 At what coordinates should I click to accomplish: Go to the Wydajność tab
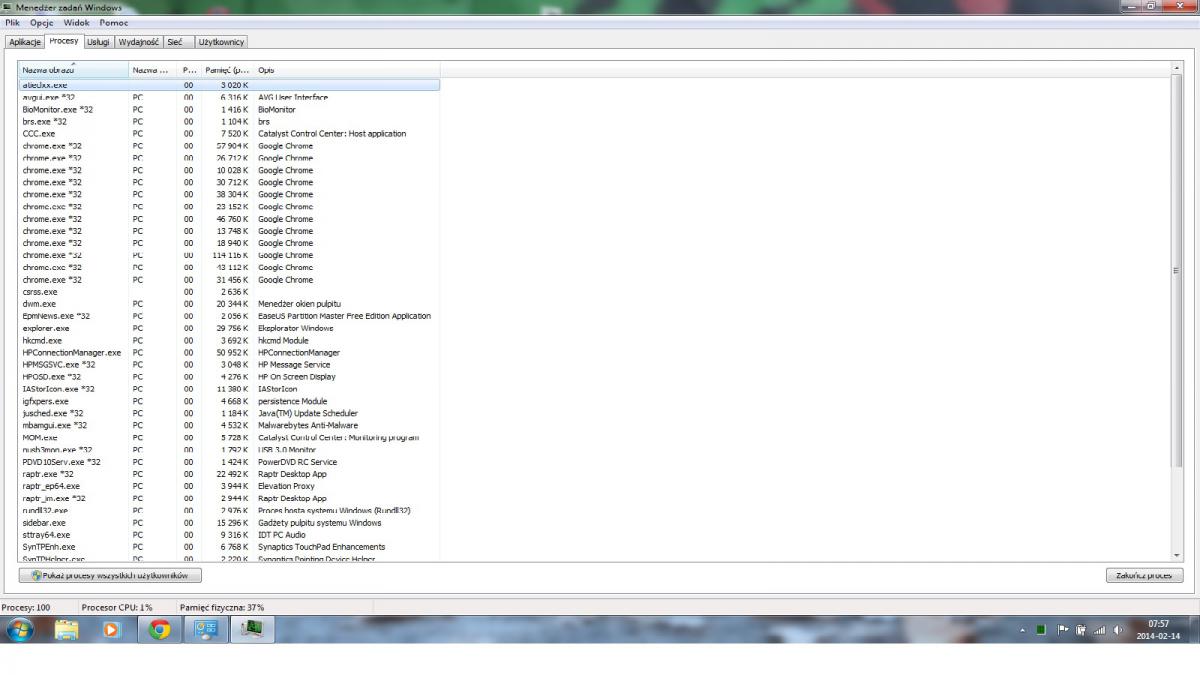pyautogui.click(x=139, y=42)
